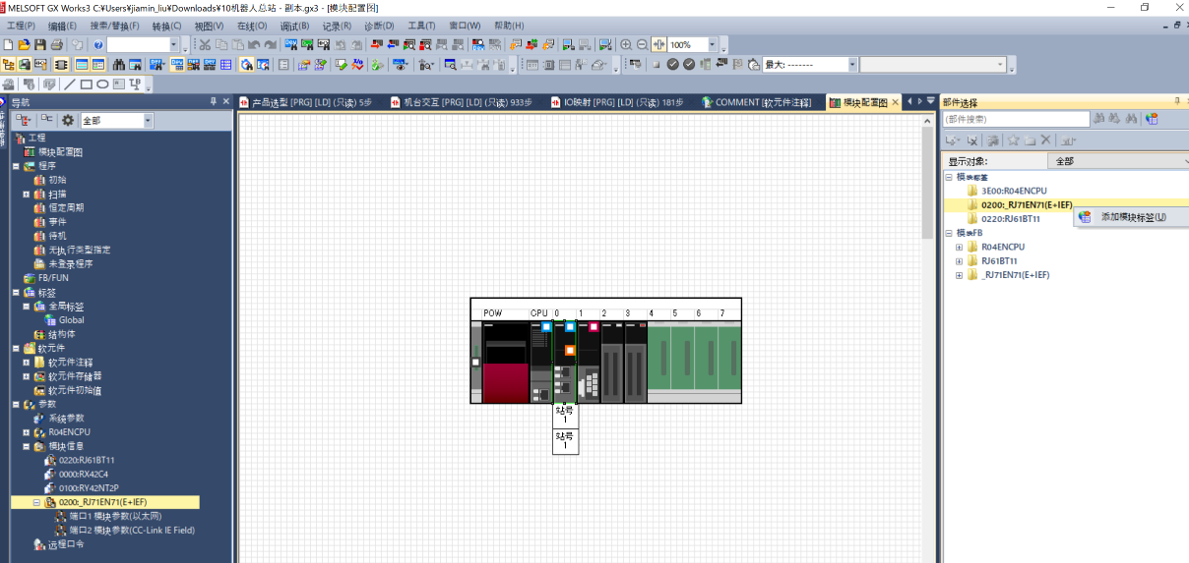Pin the 导航 navigation panel
This screenshot has width=1189, height=563.
click(212, 102)
